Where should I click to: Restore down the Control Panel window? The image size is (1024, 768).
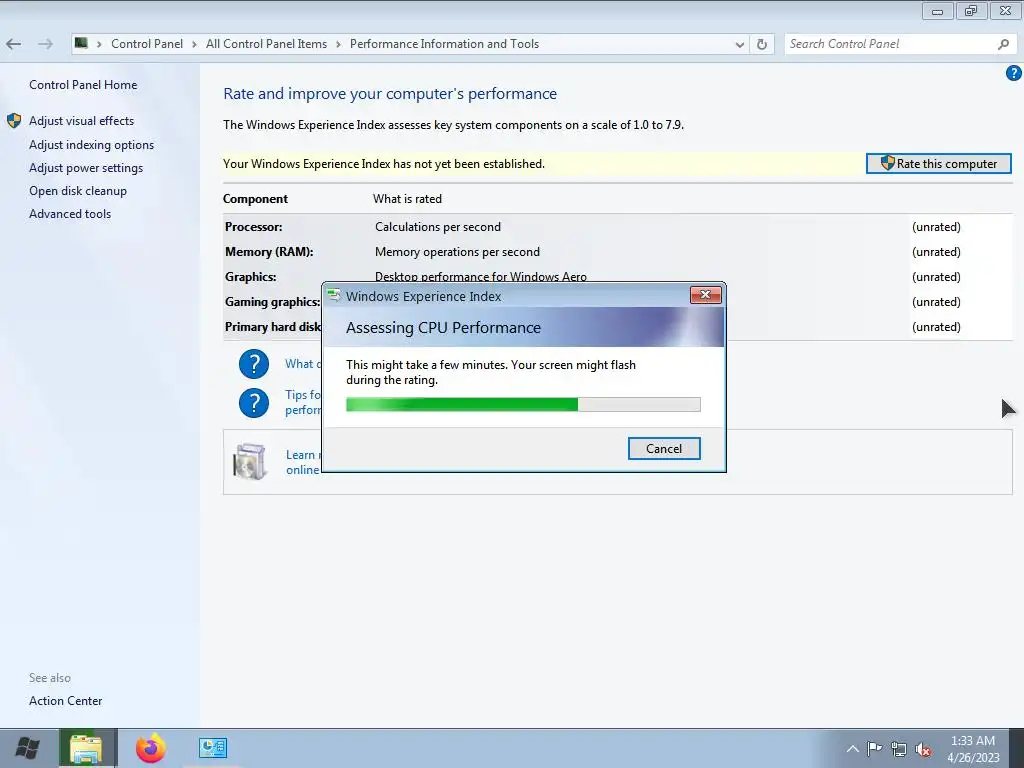pyautogui.click(x=971, y=10)
